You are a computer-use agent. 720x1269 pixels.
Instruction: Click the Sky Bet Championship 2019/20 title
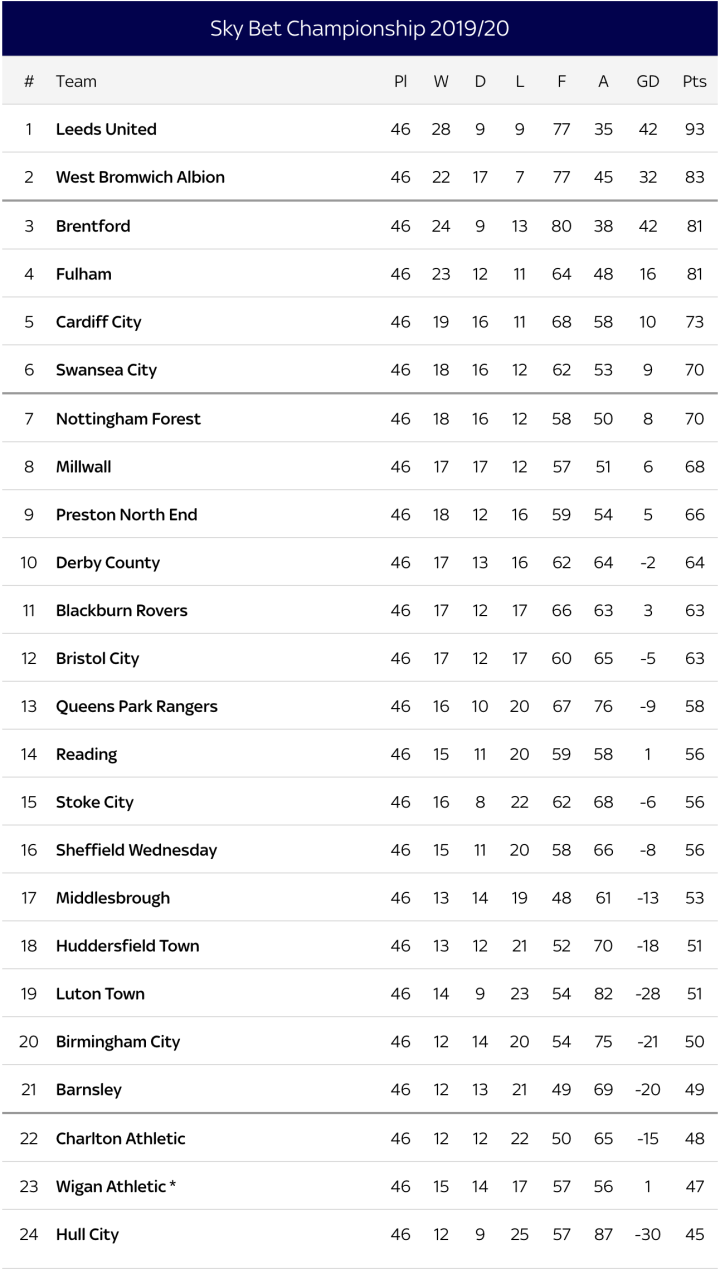coord(360,29)
